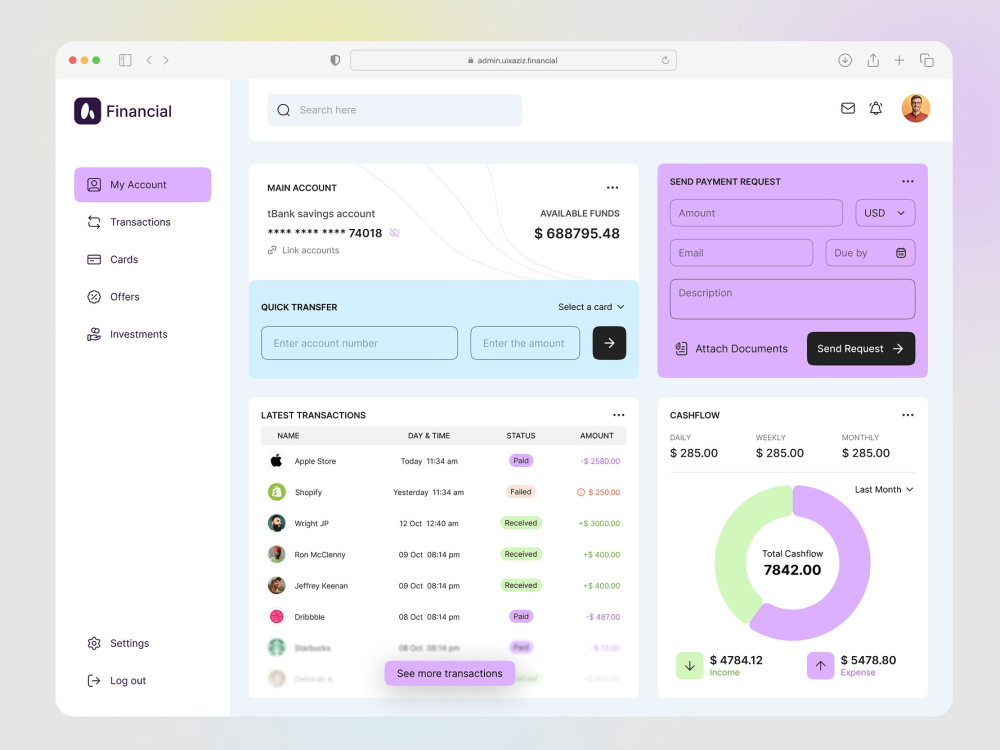Viewport: 1000px width, 750px height.
Task: Open Cashflow options ellipsis
Action: point(908,415)
